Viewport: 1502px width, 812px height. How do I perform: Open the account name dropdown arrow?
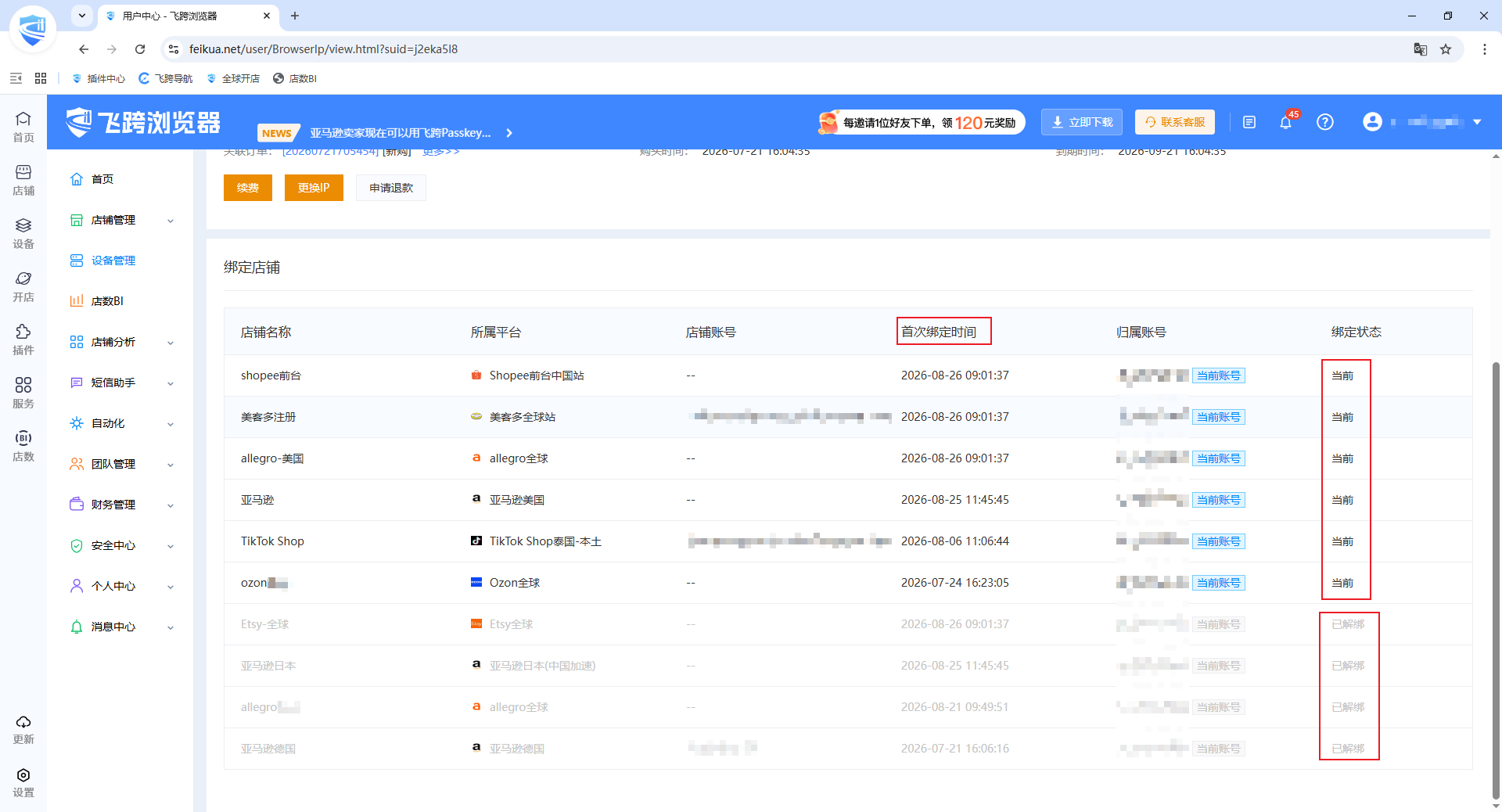1477,122
